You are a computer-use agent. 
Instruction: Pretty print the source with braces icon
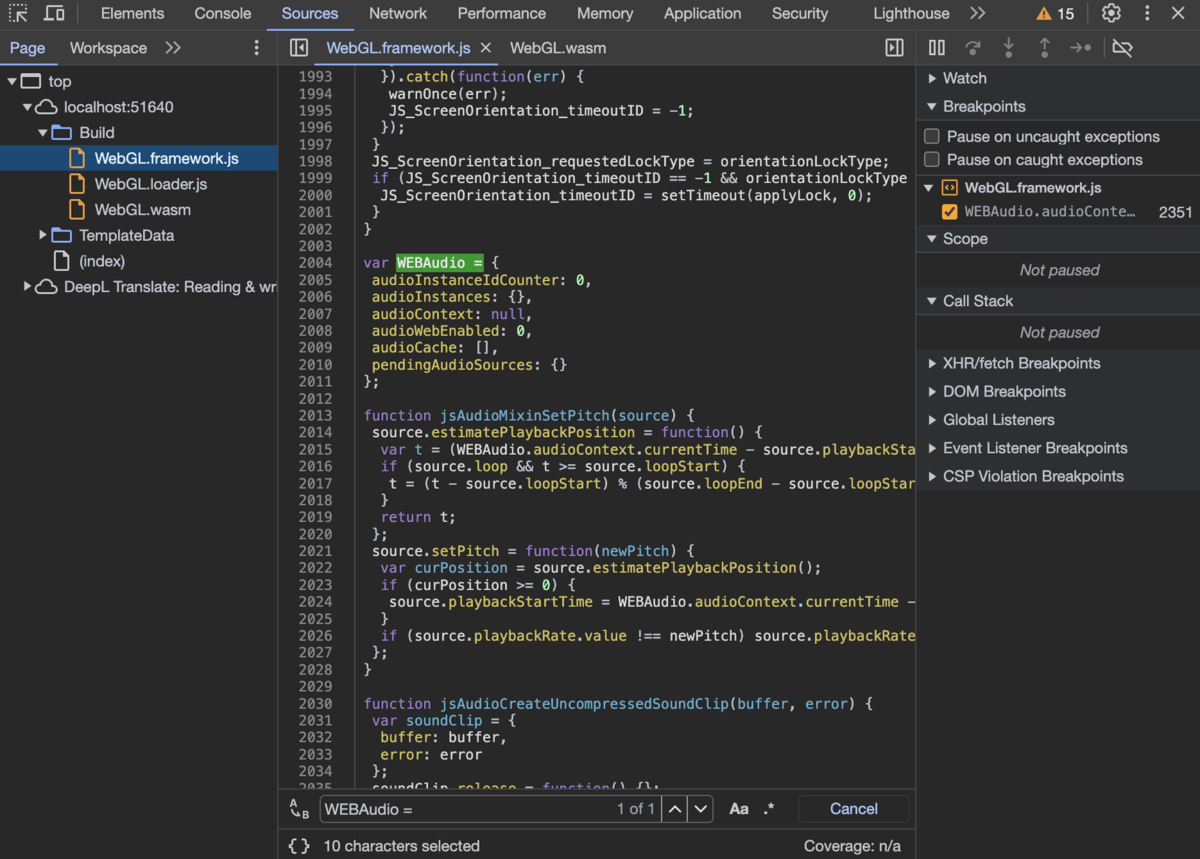(x=298, y=846)
